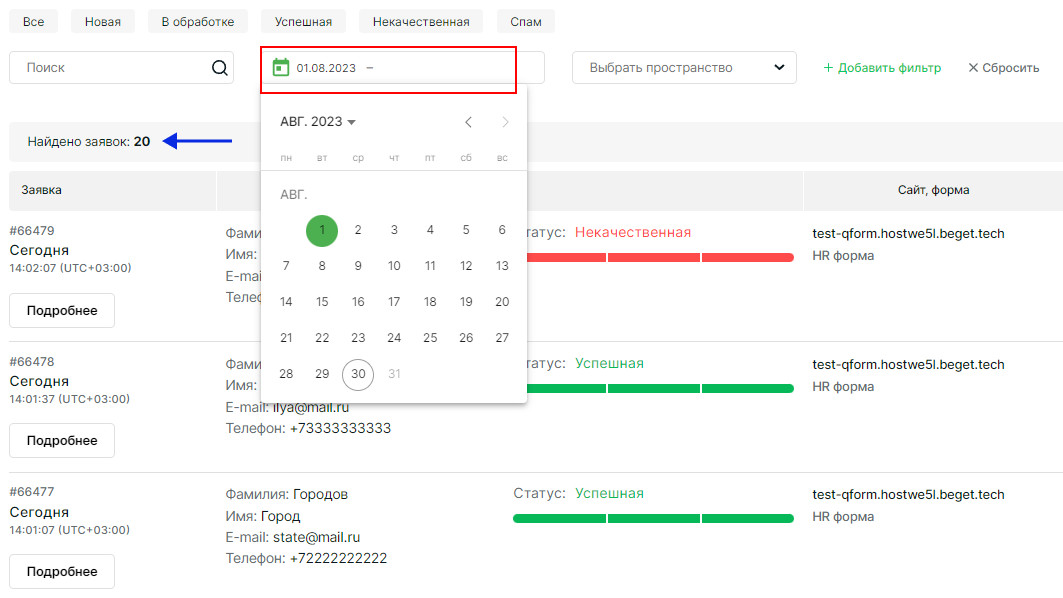
Task: Open Подробнее for request #66477
Action: (62, 571)
